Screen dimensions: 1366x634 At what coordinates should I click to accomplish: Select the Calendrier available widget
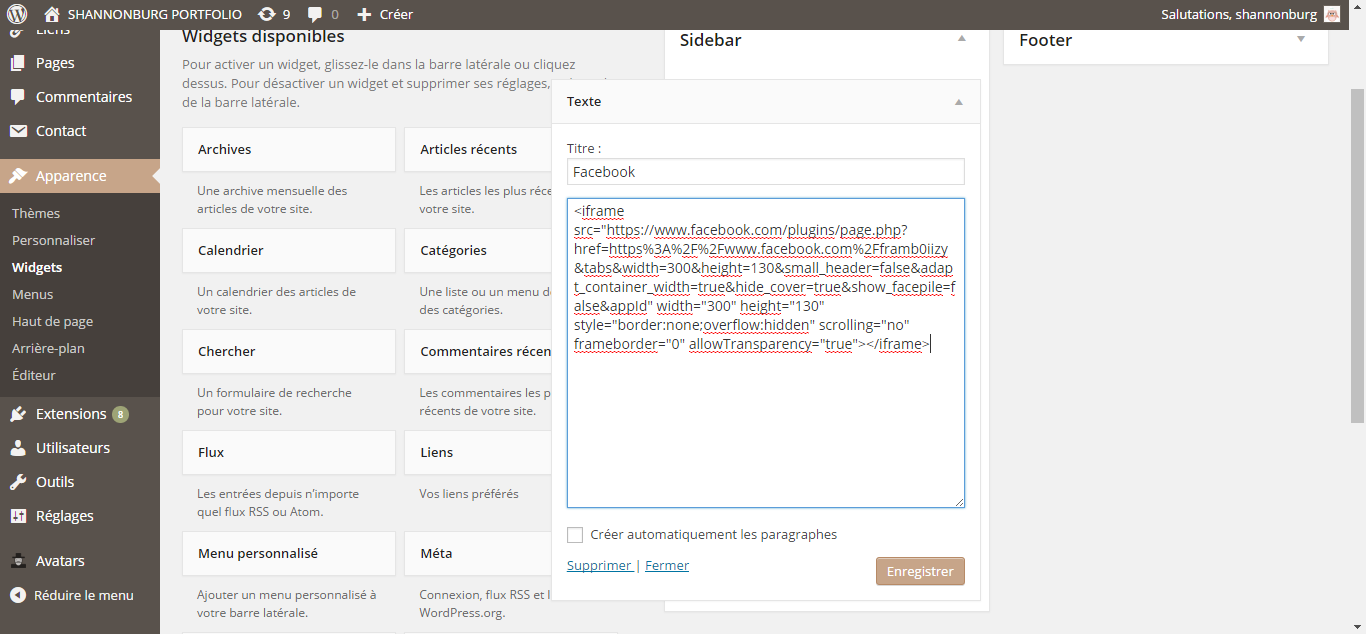pos(289,250)
